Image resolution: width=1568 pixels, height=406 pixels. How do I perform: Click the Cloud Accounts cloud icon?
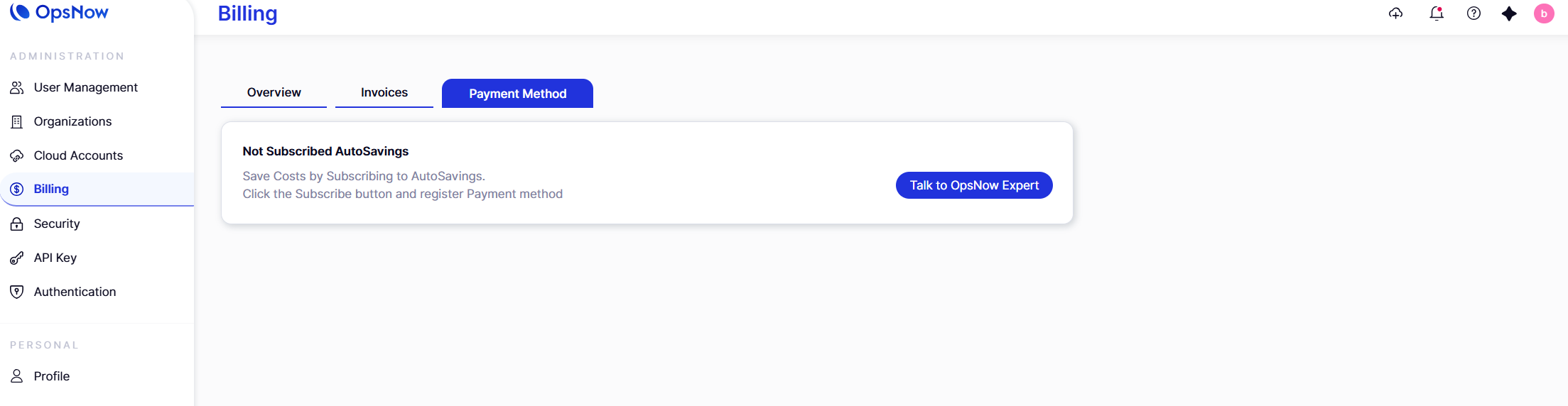[x=17, y=155]
